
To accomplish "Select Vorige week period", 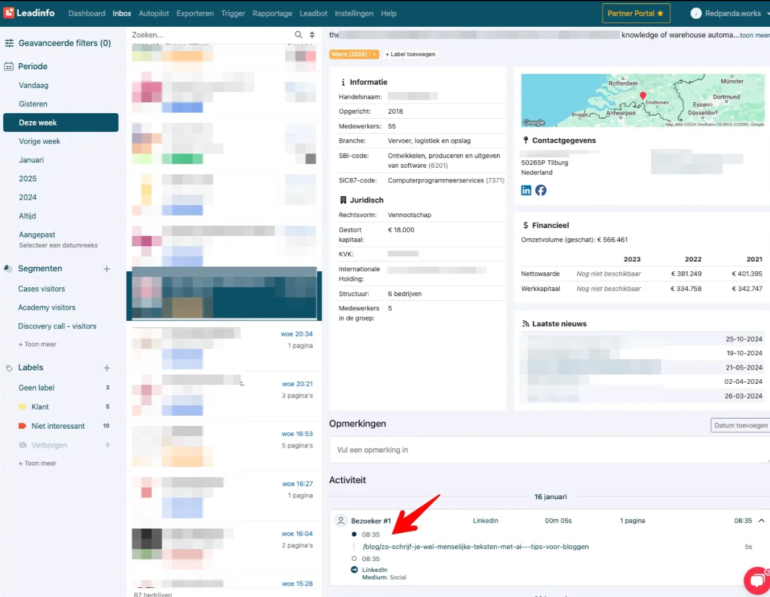I will [x=39, y=141].
